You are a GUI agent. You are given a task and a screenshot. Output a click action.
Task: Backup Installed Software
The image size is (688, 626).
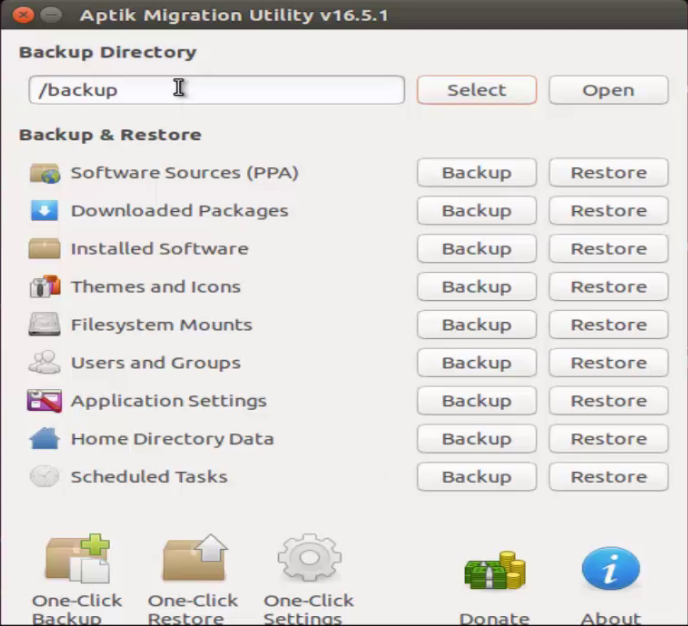[477, 249]
